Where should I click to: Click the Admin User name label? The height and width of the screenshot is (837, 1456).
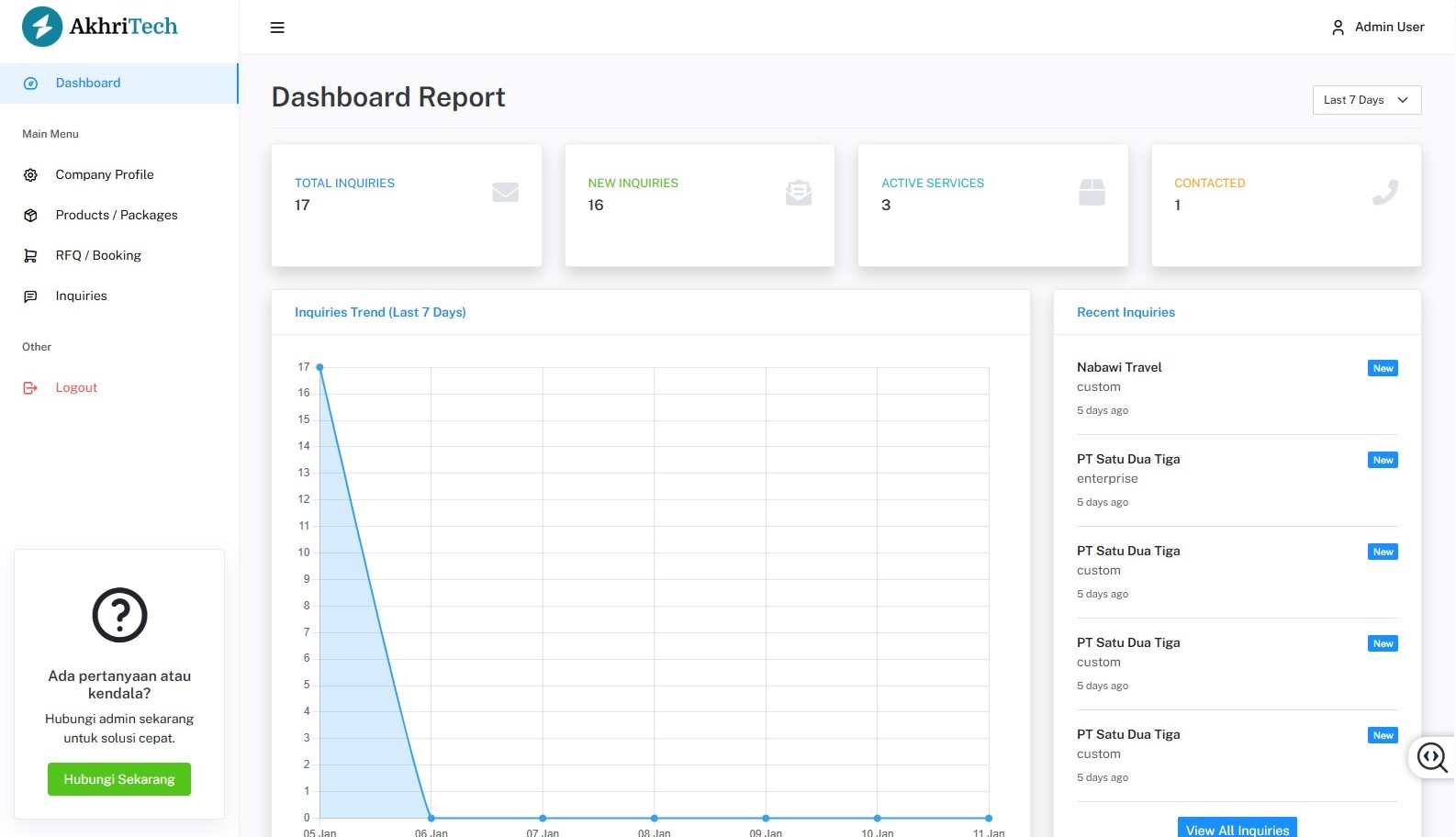(x=1390, y=28)
